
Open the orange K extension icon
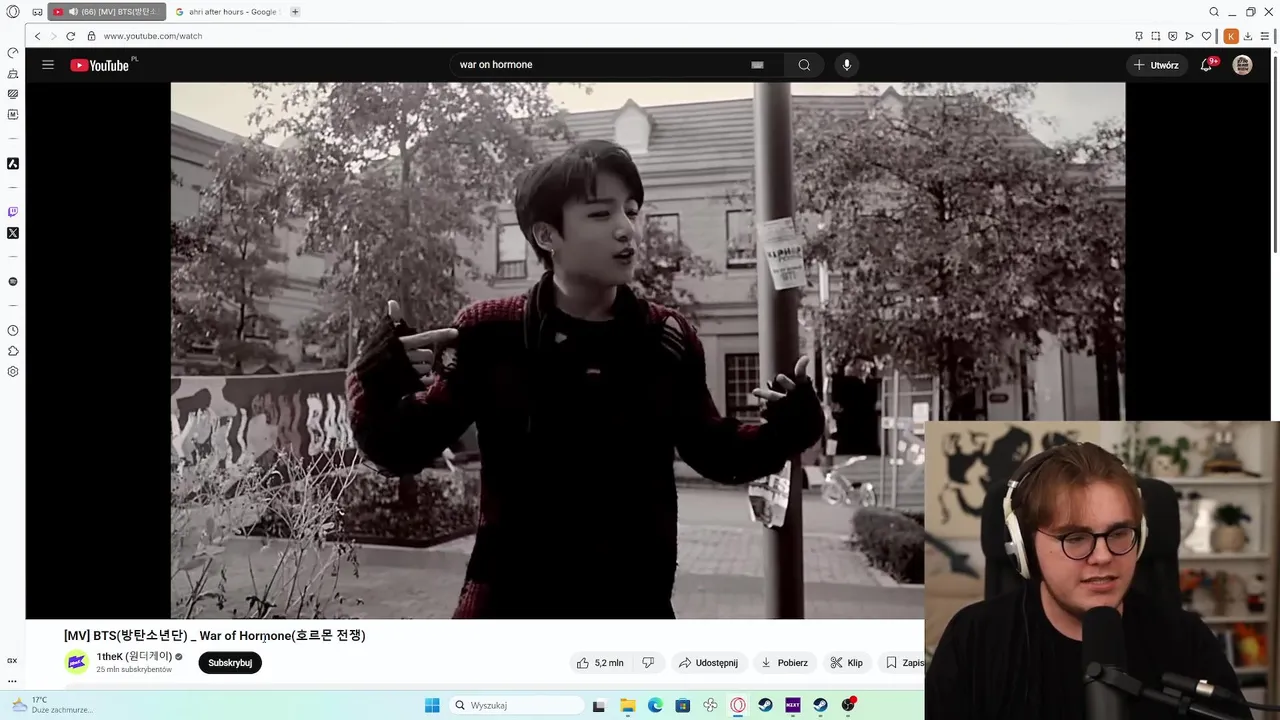pos(1231,36)
